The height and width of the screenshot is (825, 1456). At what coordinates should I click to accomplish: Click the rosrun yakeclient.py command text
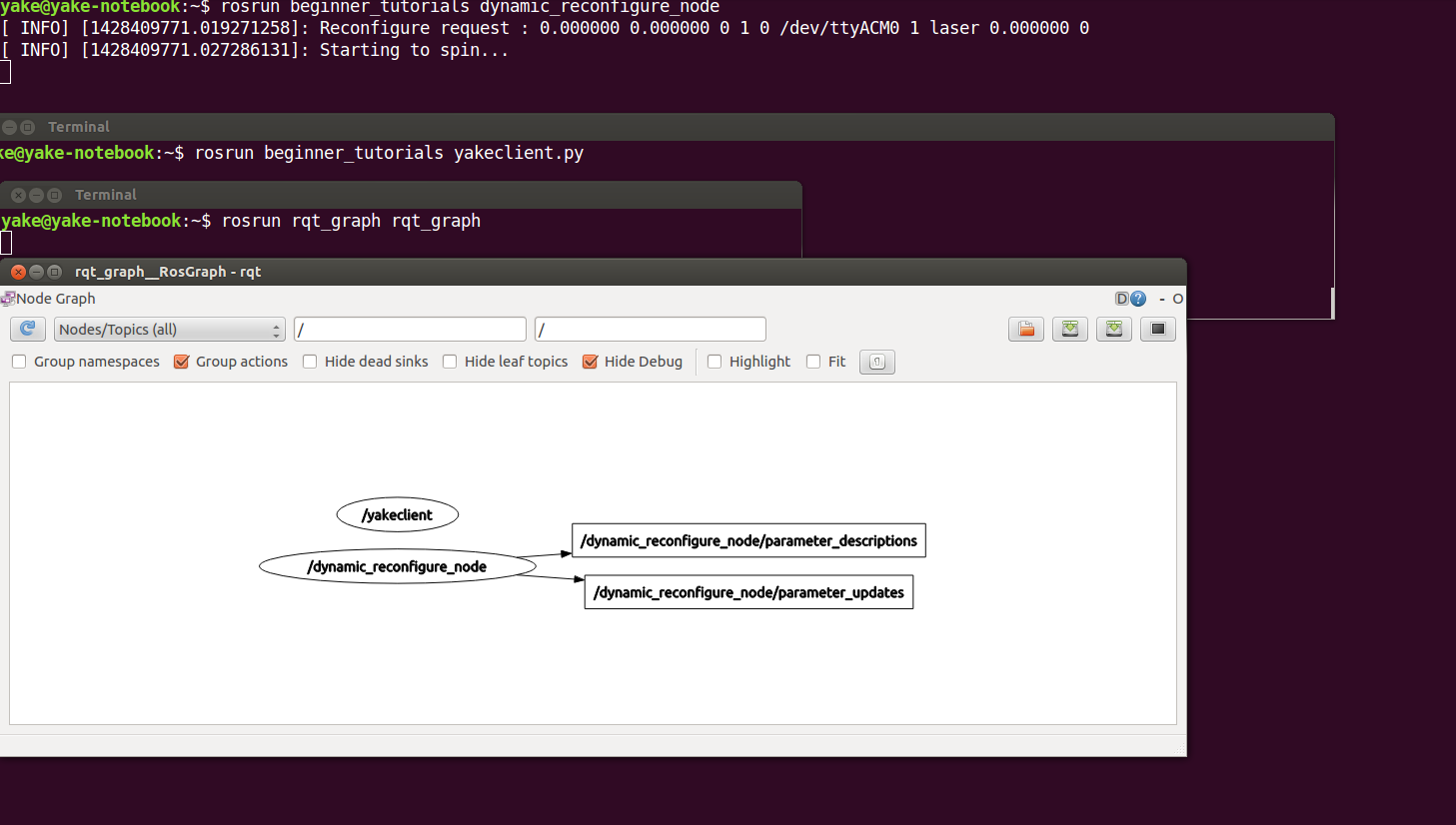pos(389,153)
